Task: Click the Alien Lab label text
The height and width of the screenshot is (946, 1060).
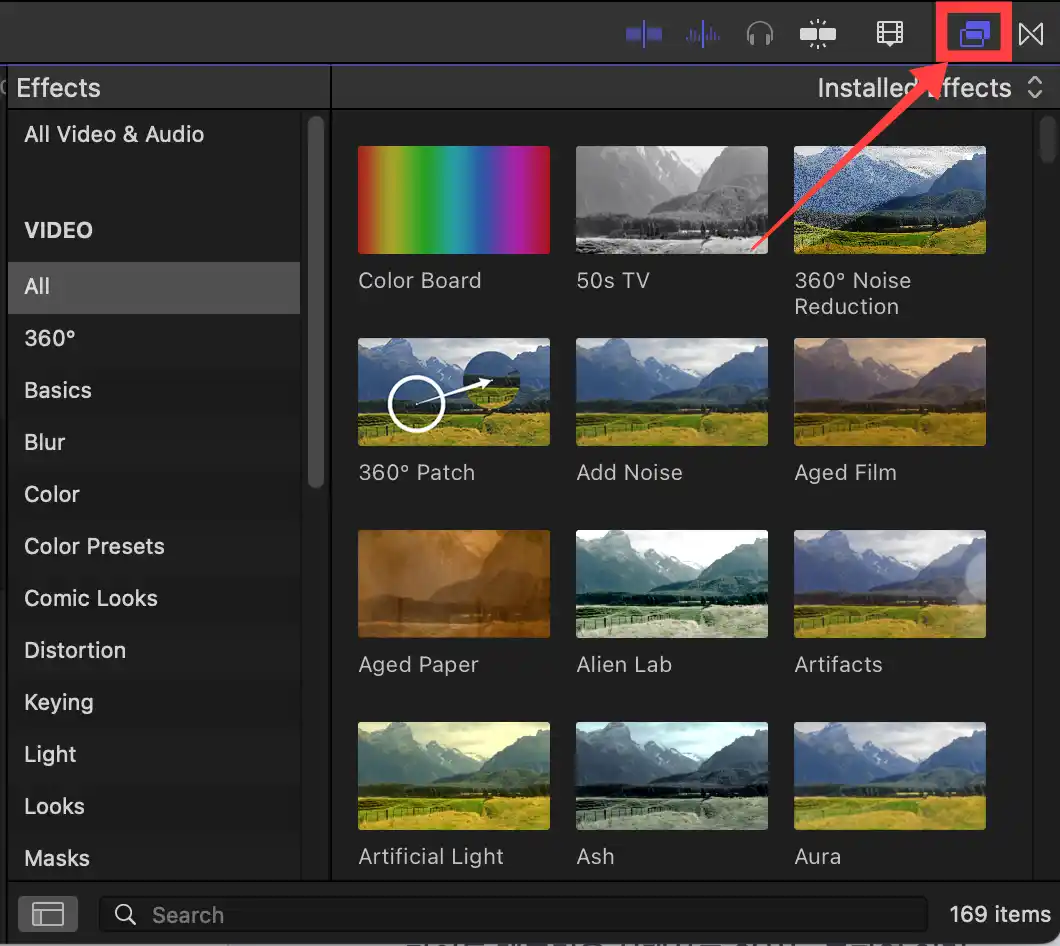Action: (x=624, y=665)
